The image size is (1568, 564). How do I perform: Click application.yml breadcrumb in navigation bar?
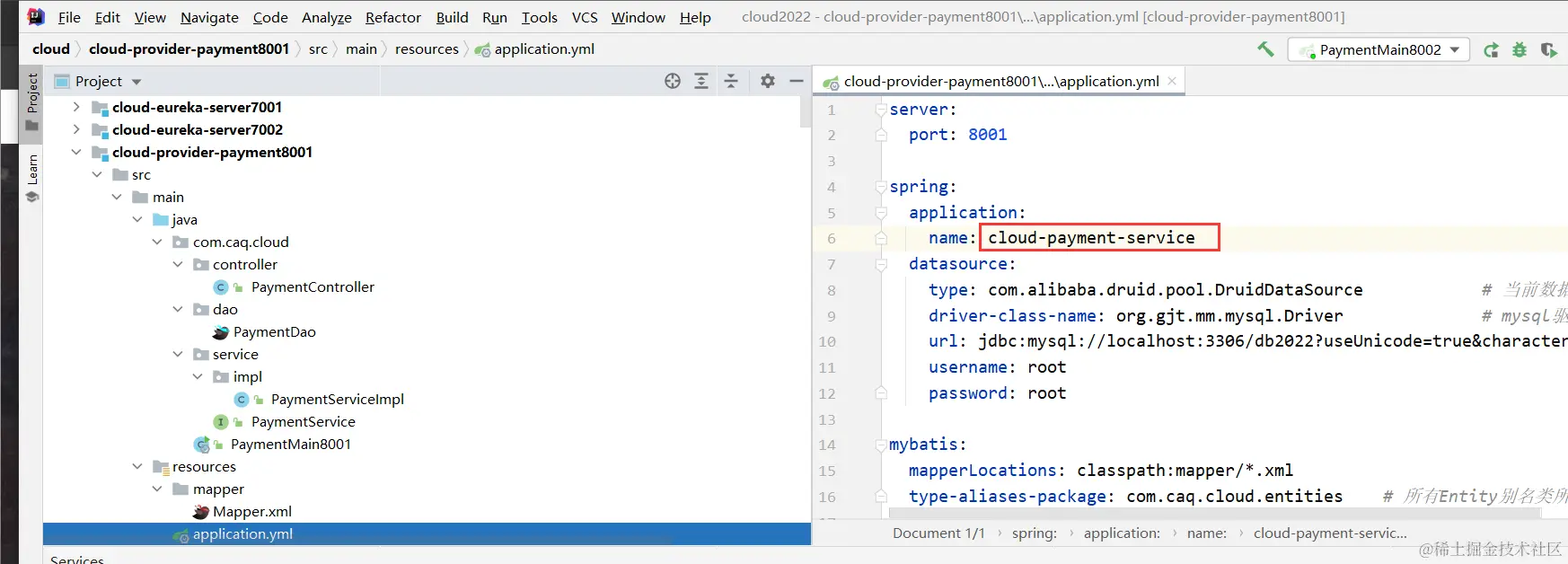[534, 49]
